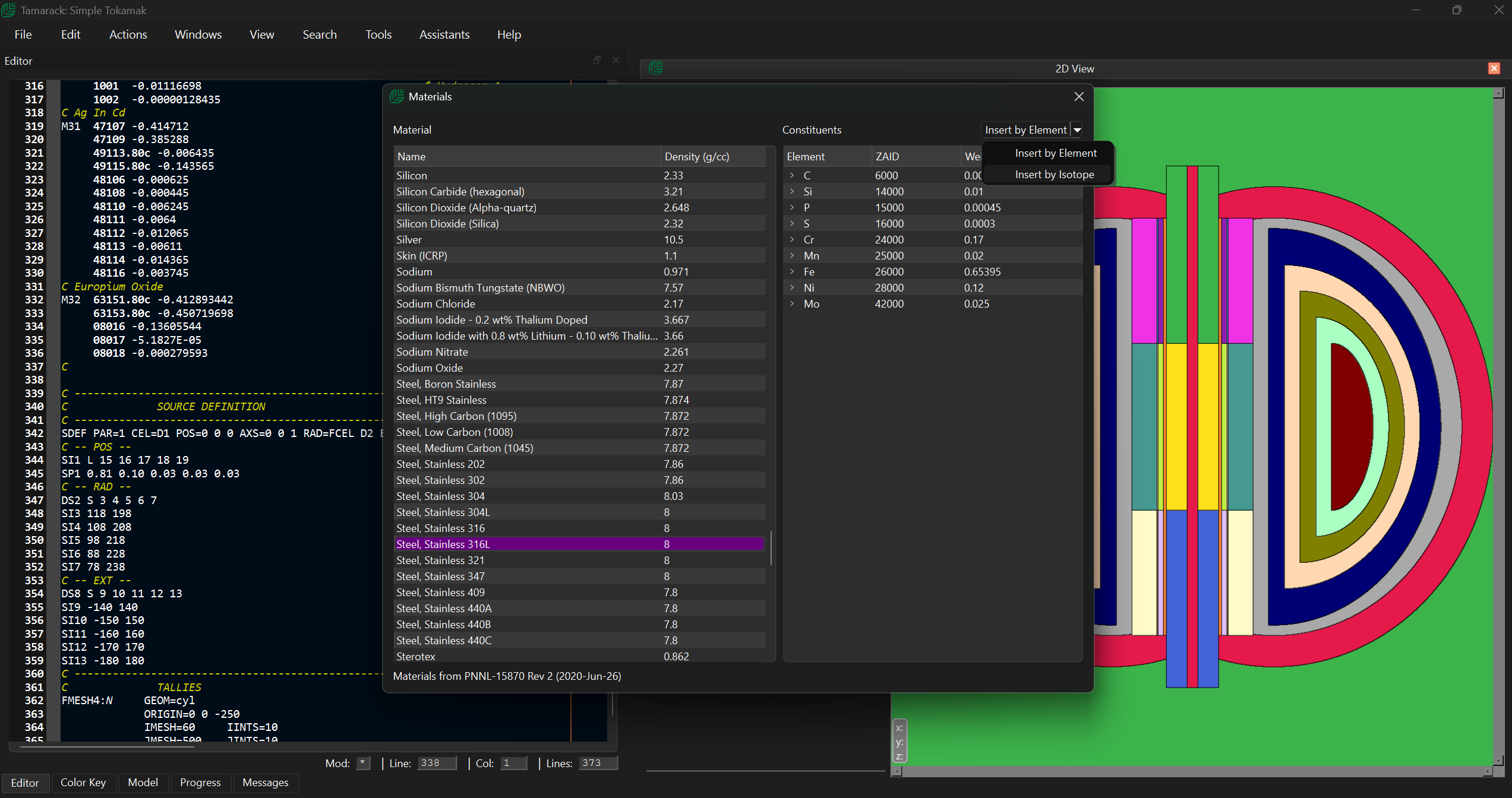Switch to the Progress tab

[x=200, y=783]
